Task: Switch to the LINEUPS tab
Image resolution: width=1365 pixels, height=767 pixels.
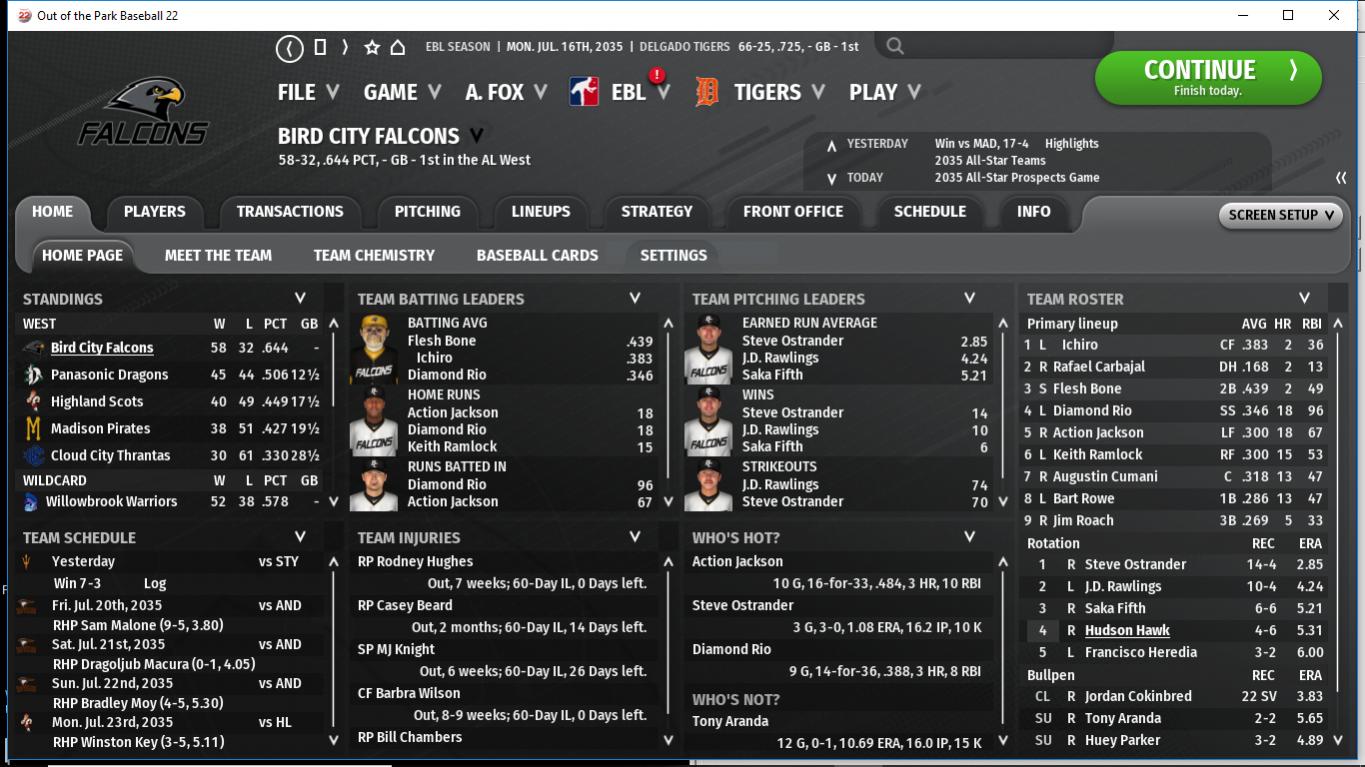Action: 541,212
